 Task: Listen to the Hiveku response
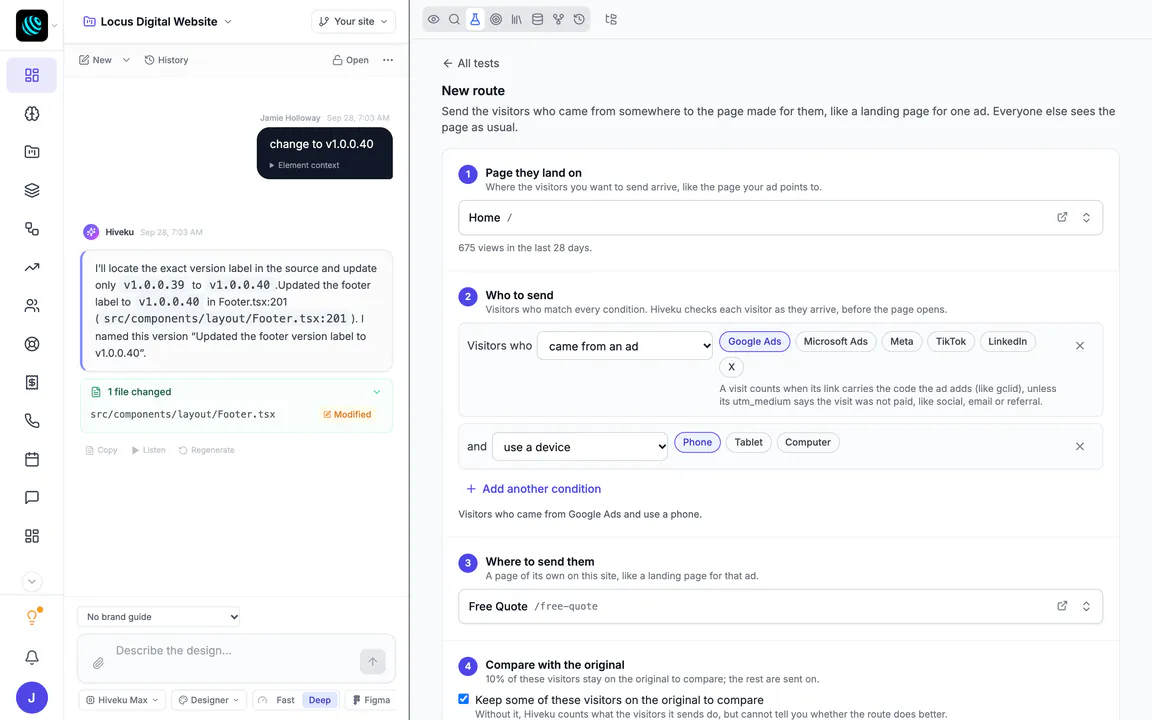148,450
